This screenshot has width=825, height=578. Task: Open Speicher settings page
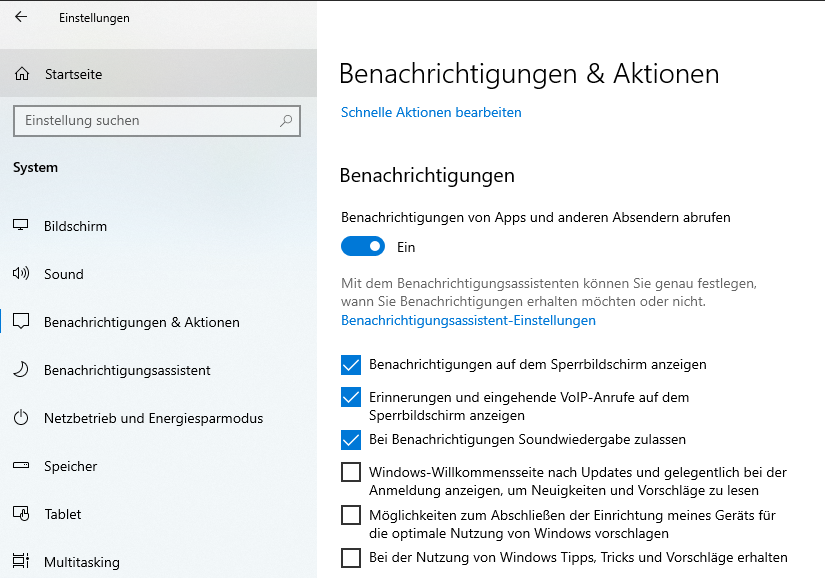point(158,466)
